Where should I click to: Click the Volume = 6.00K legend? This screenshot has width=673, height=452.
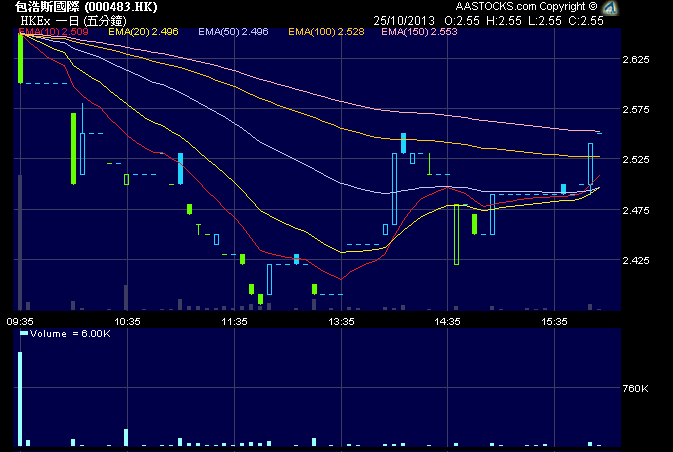click(x=65, y=334)
